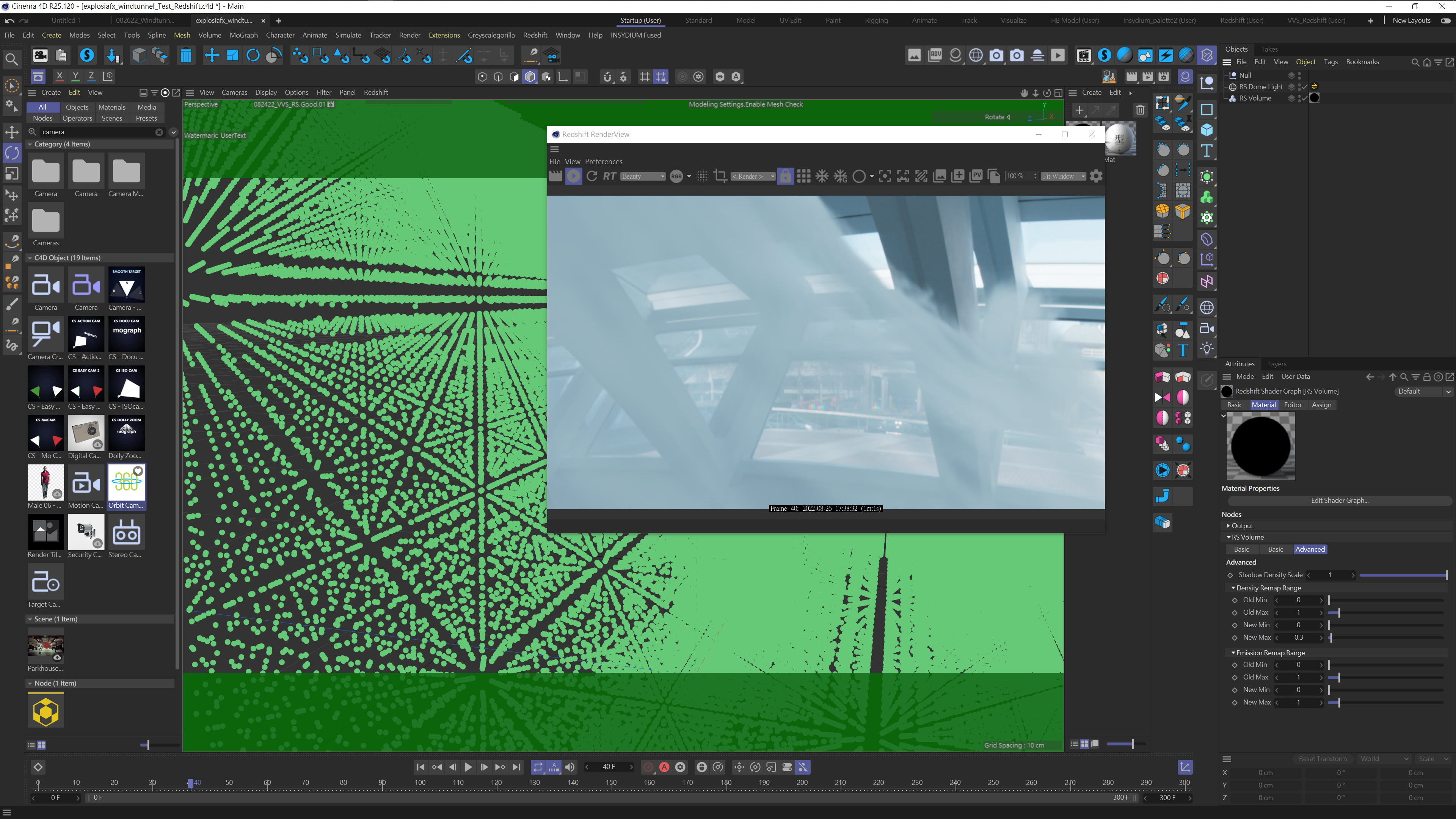Open RenderView settings gear

click(x=1096, y=176)
